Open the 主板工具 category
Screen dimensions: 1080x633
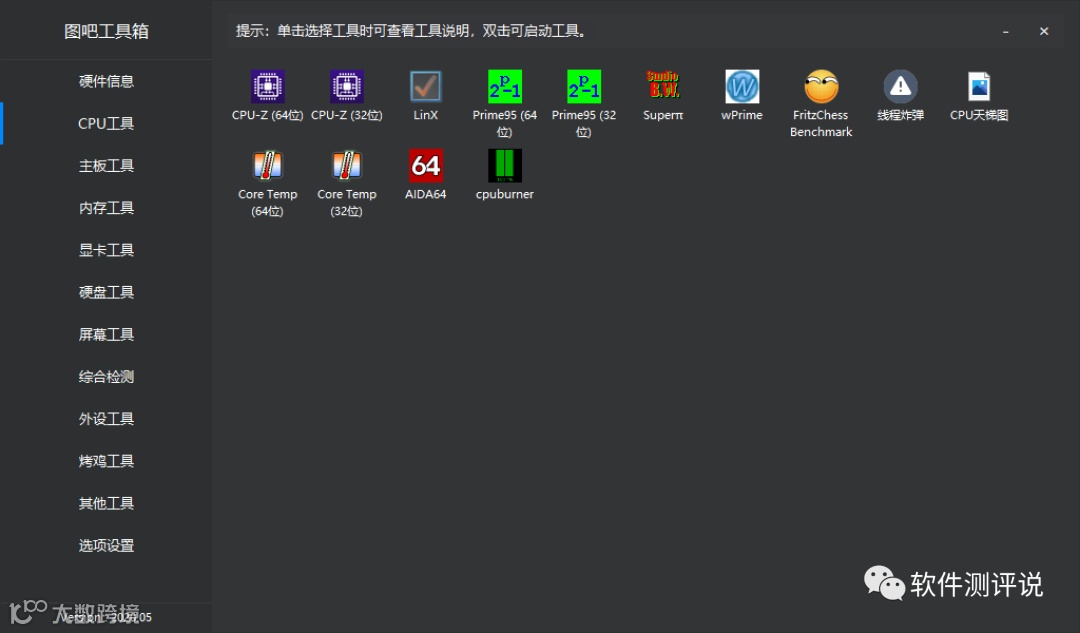pyautogui.click(x=106, y=165)
